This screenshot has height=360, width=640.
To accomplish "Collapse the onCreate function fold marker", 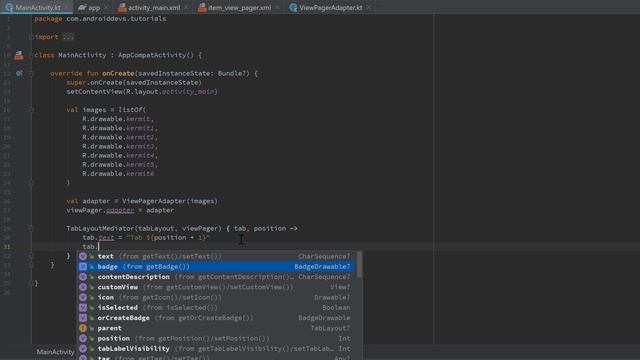I will click(x=31, y=73).
